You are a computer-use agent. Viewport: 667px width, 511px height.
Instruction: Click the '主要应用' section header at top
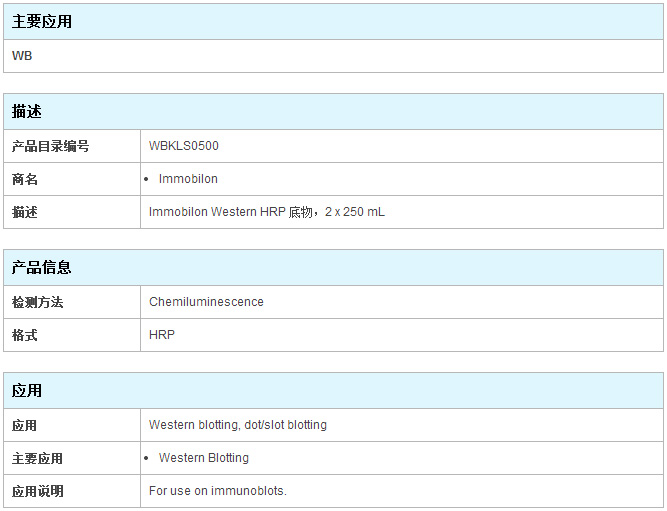42,21
